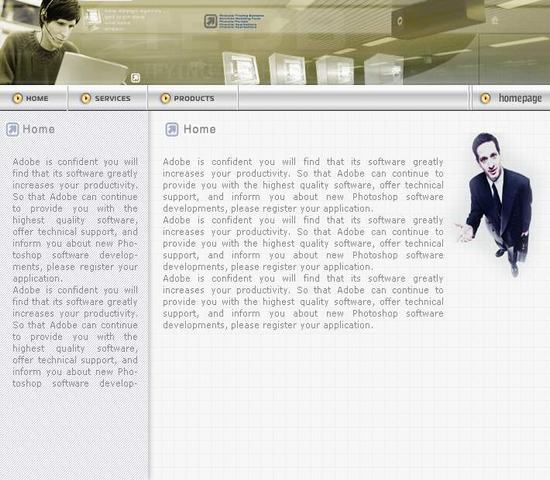Click the play icon beside HOME
The image size is (550, 480).
[x=18, y=98]
